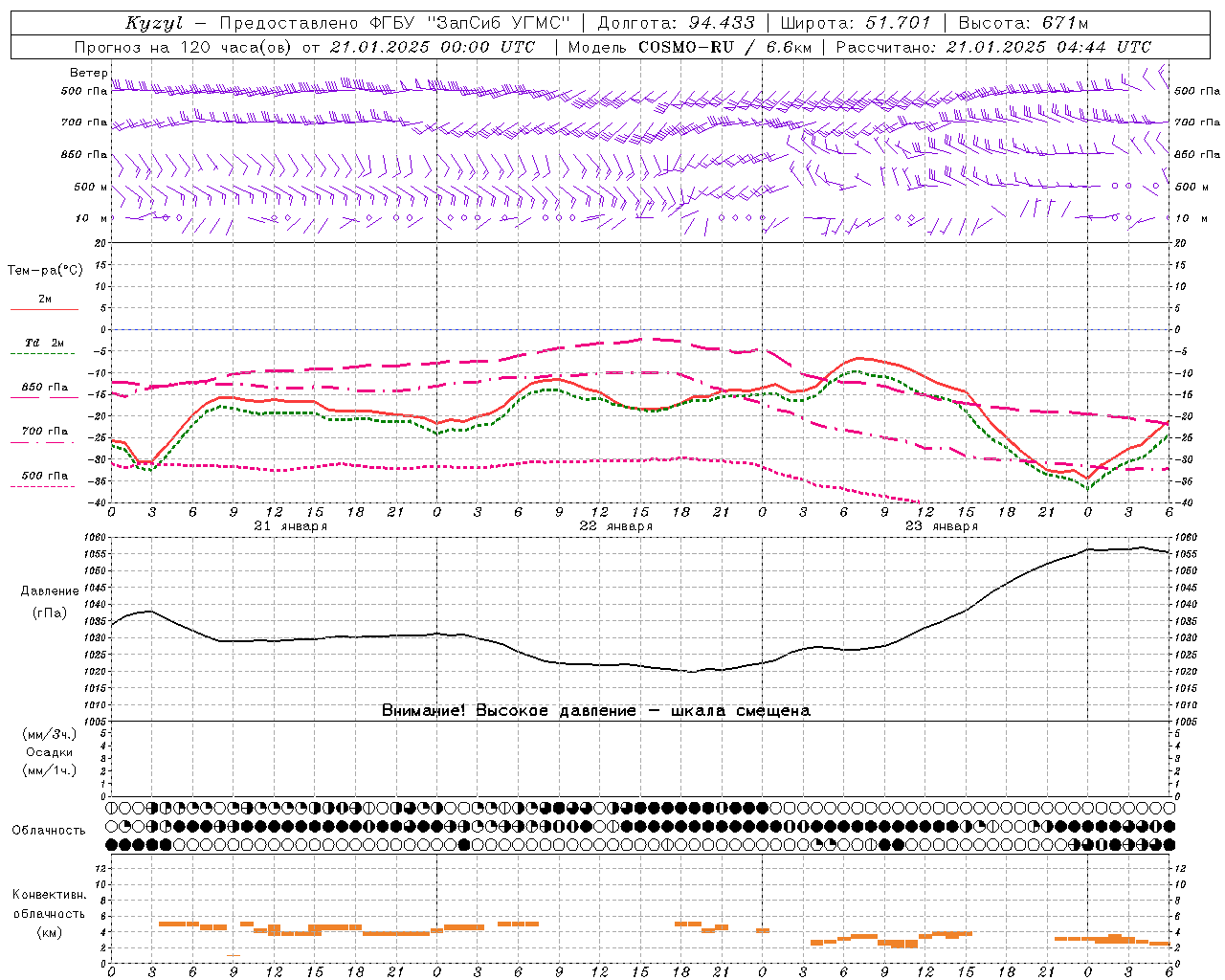Click the Ветер wind panel label

(x=88, y=73)
